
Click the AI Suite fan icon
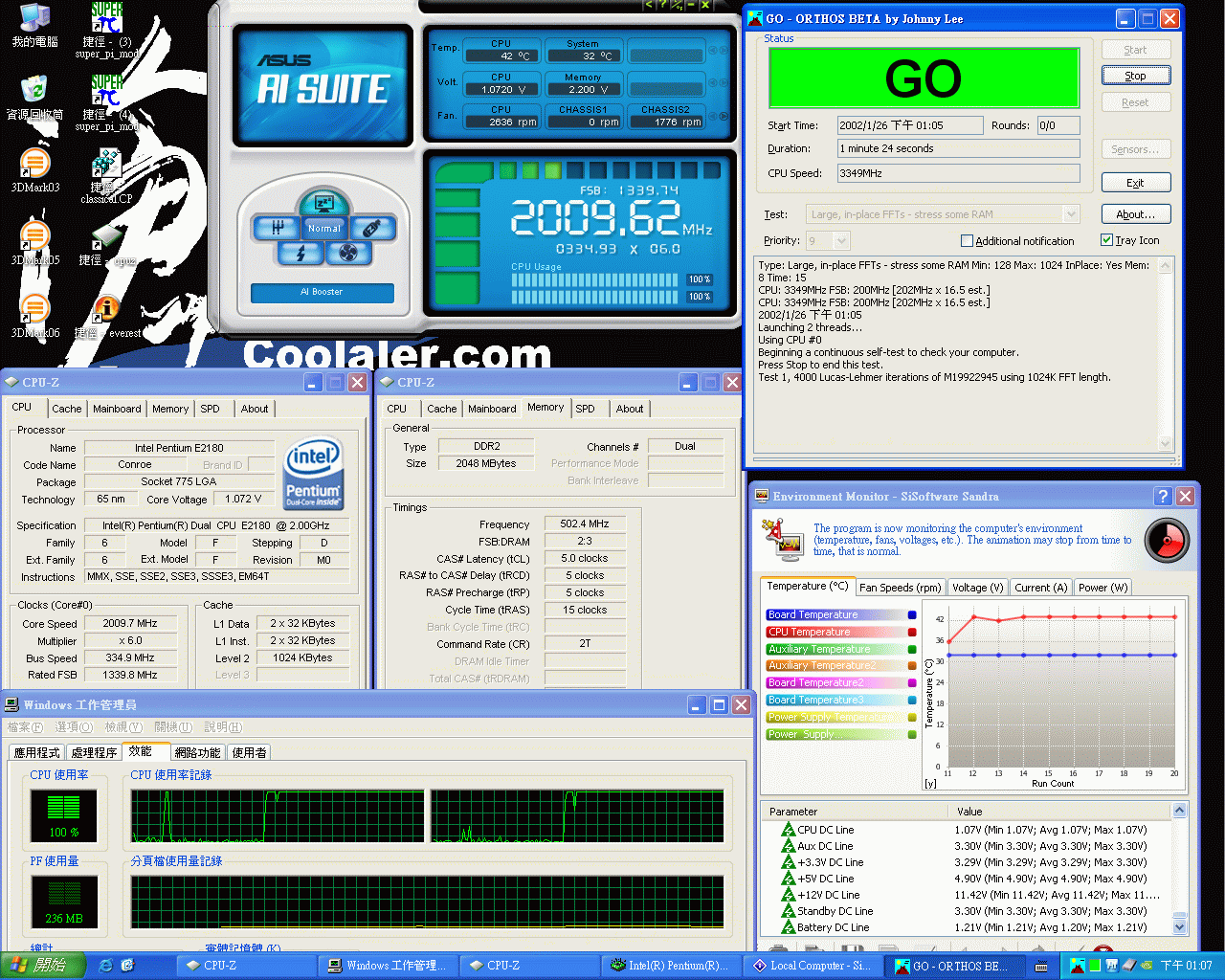(347, 253)
